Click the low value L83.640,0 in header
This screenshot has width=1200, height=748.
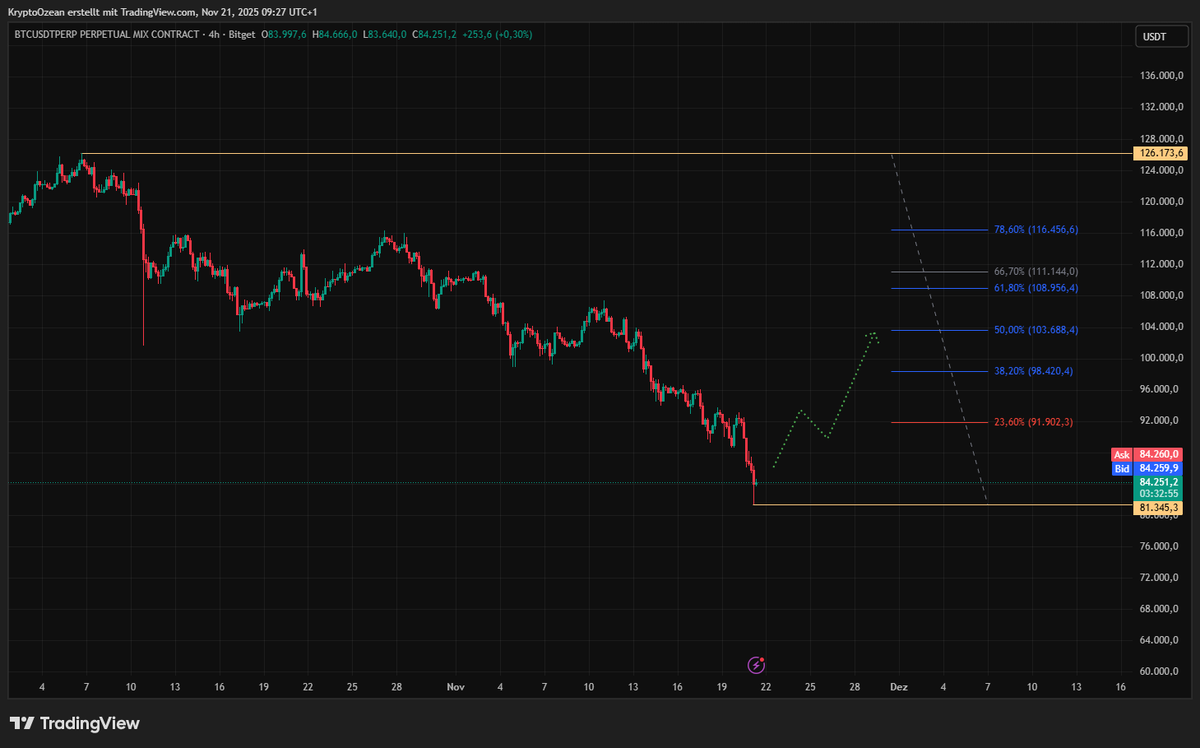(383, 34)
